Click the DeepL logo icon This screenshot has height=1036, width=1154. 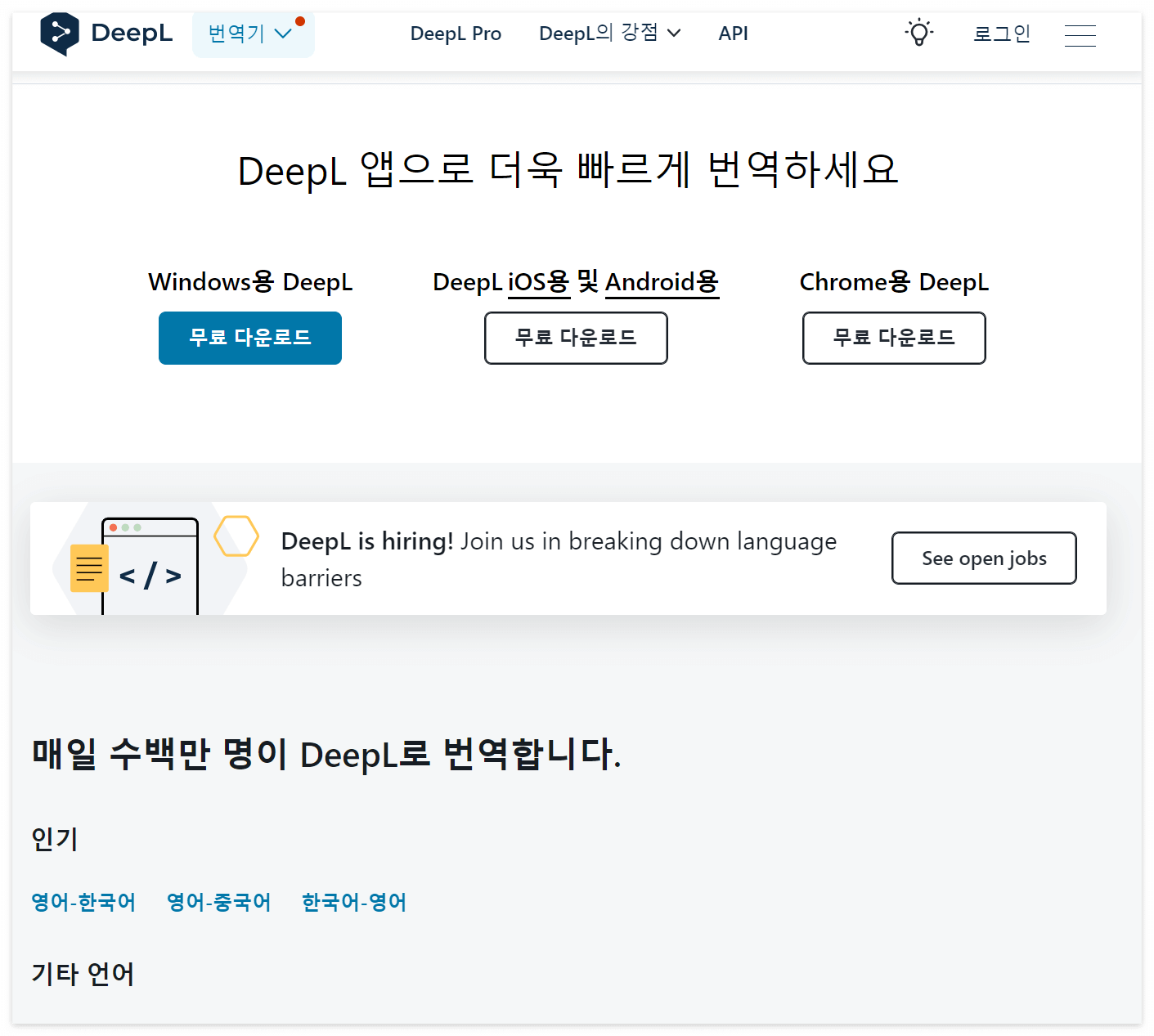(x=60, y=34)
